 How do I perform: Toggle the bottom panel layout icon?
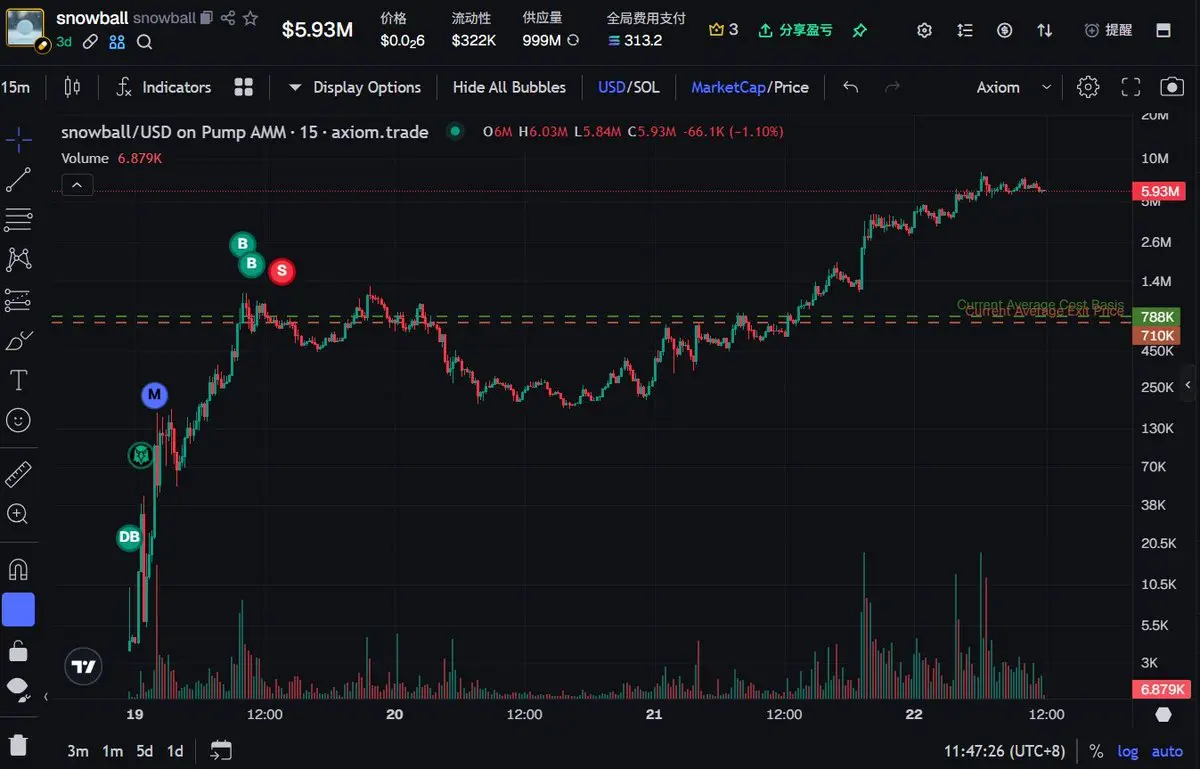(x=1164, y=30)
